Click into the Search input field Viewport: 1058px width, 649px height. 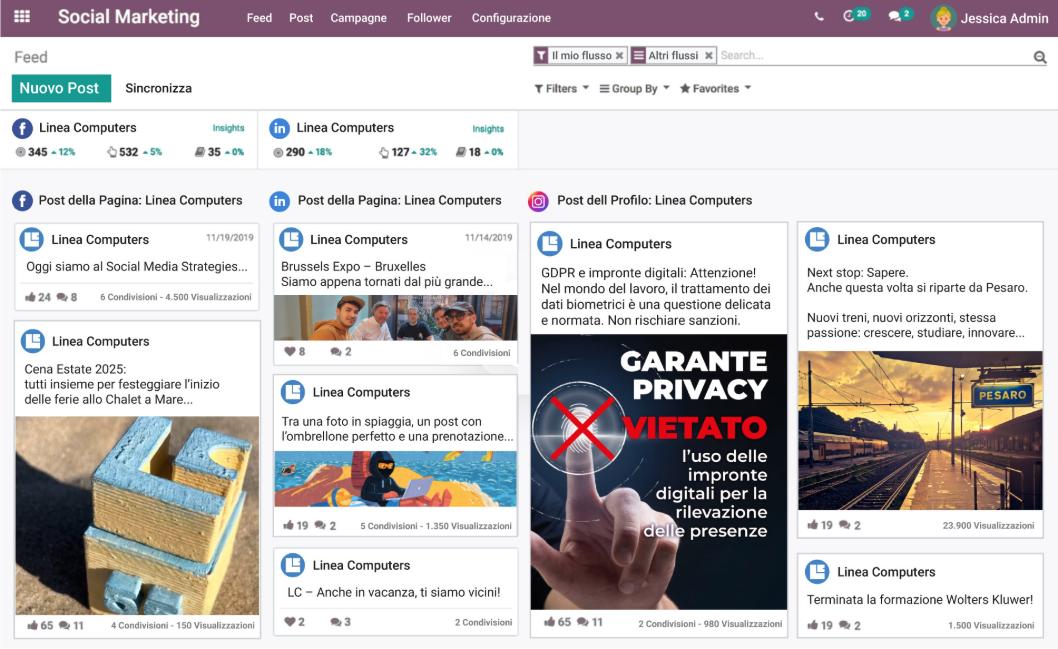click(870, 56)
